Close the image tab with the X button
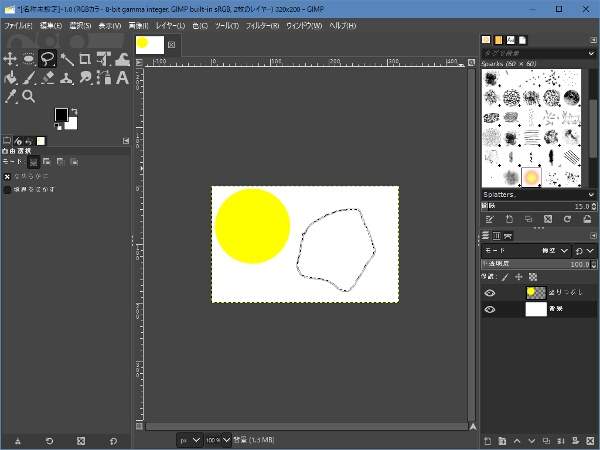This screenshot has width=600, height=450. click(x=171, y=45)
